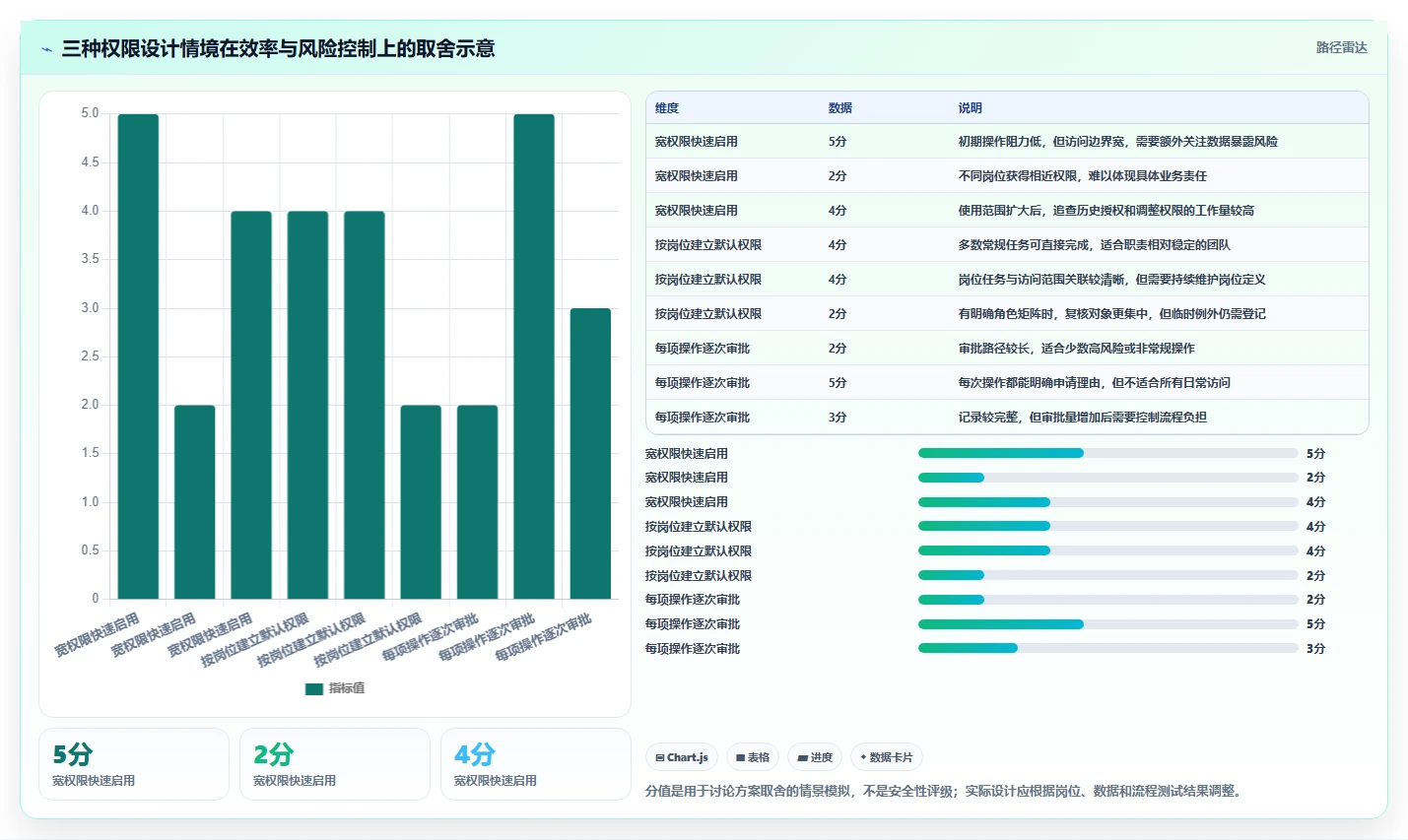Toggle the 指标值 legend label
The image size is (1408, 840).
click(347, 688)
